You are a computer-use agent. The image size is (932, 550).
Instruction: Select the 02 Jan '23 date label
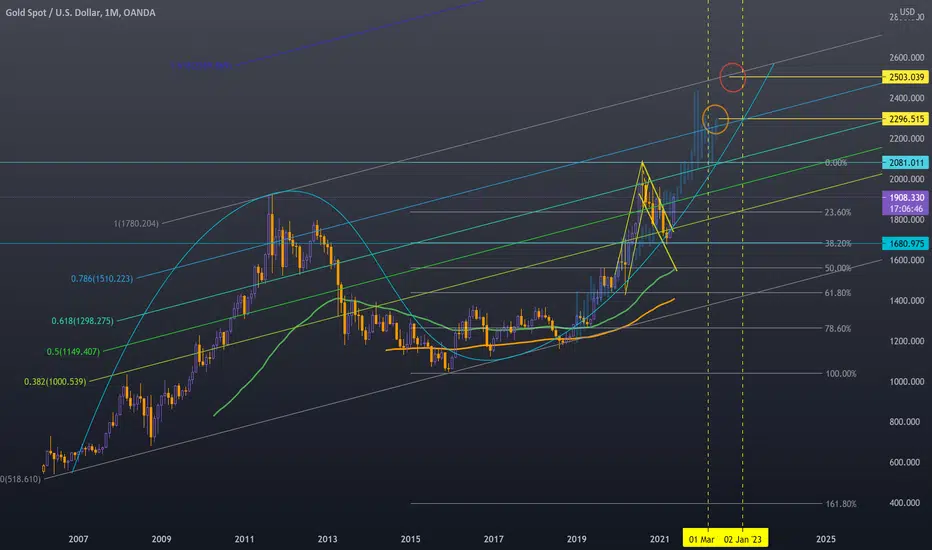(x=743, y=539)
